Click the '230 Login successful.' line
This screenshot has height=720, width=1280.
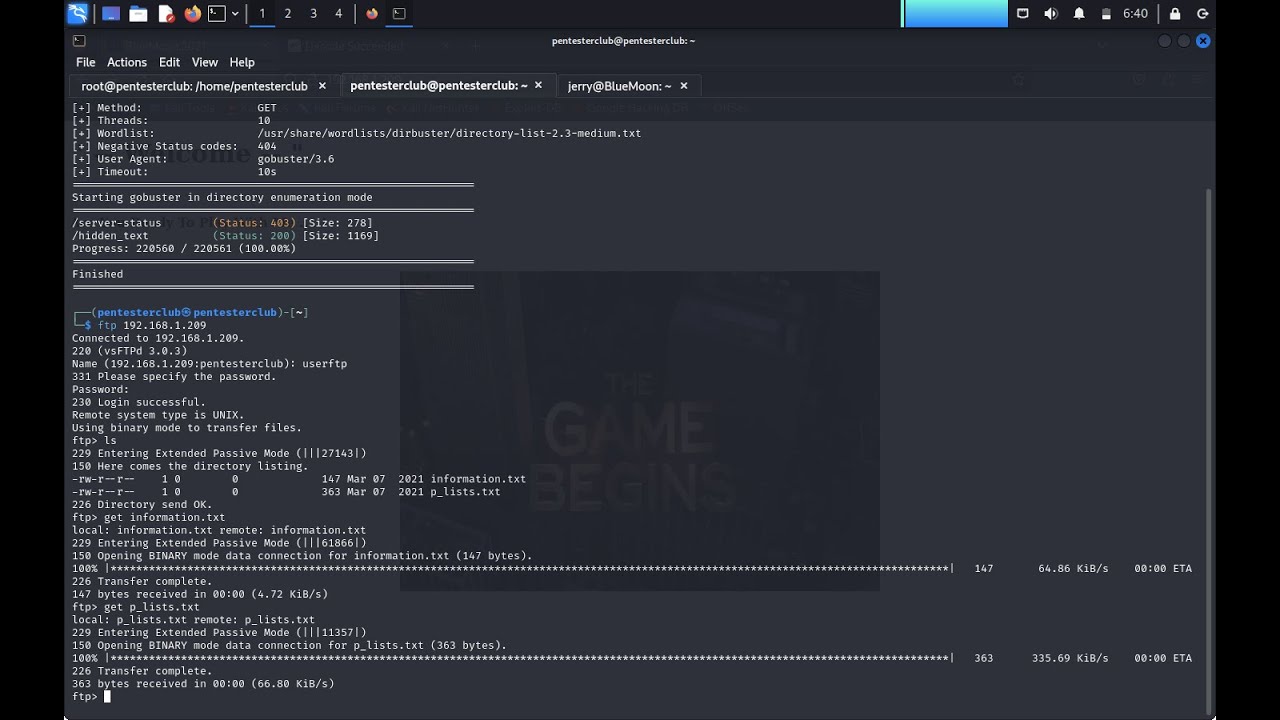[x=139, y=402]
